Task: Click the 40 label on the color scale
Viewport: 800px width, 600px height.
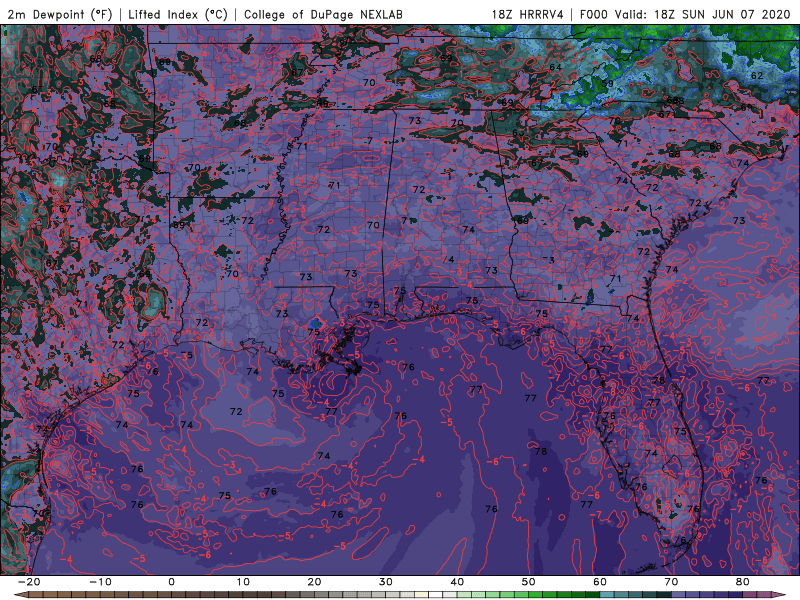Action: click(457, 582)
